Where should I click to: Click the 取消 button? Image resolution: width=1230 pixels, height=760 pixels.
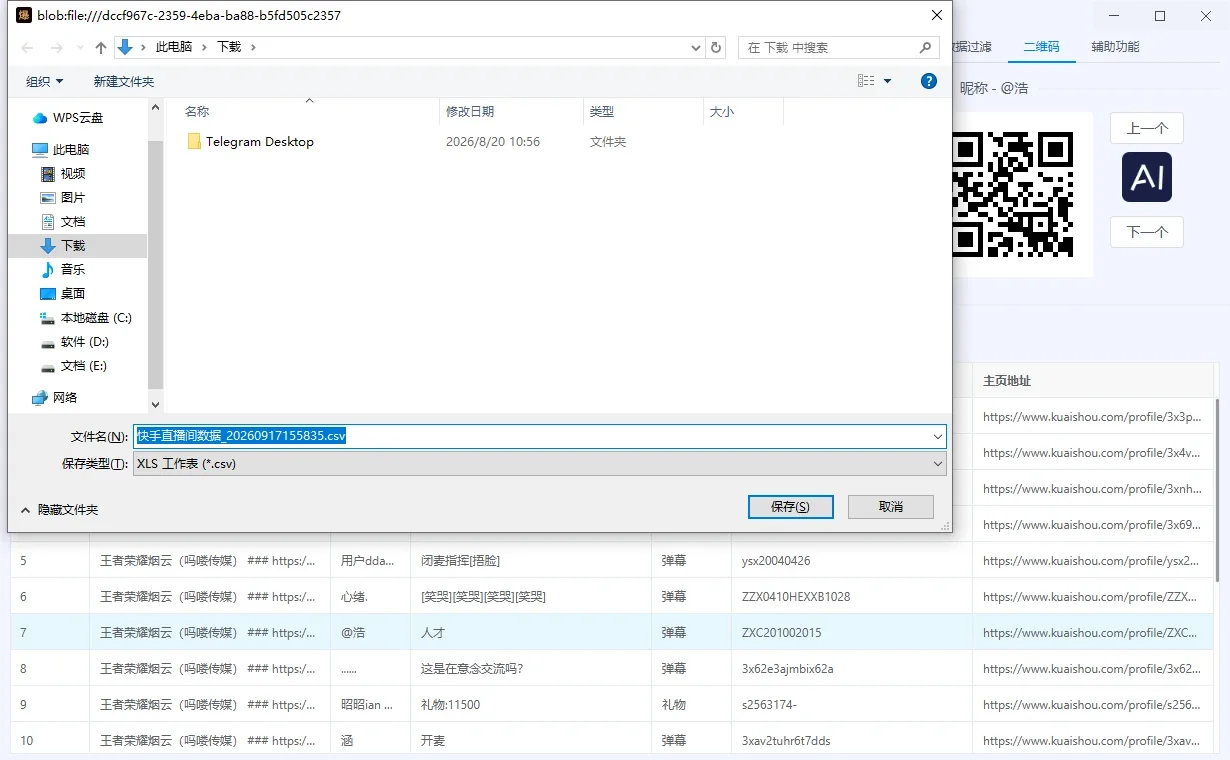[891, 507]
